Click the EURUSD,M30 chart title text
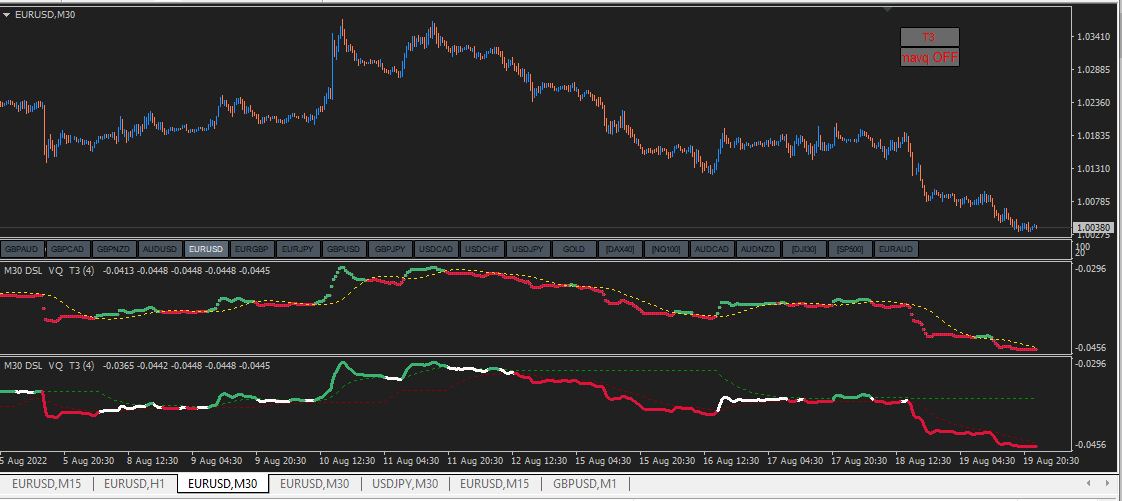 point(45,14)
